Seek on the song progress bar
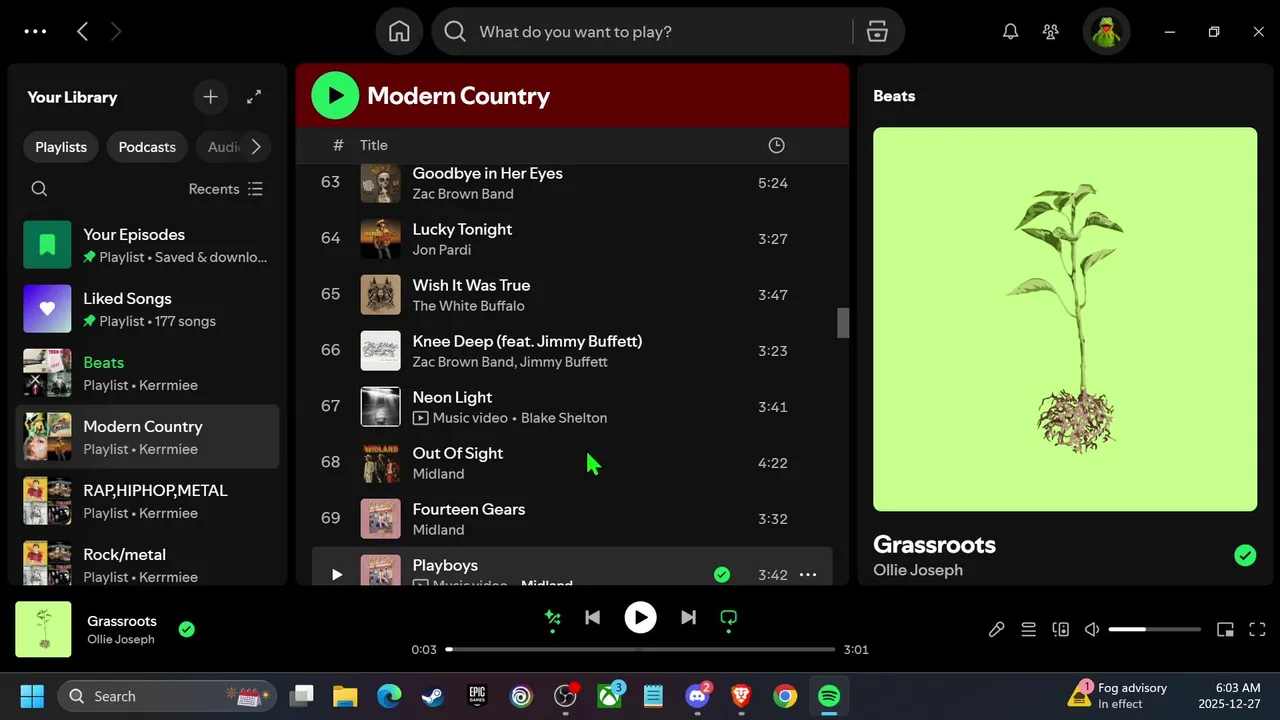 [x=640, y=649]
